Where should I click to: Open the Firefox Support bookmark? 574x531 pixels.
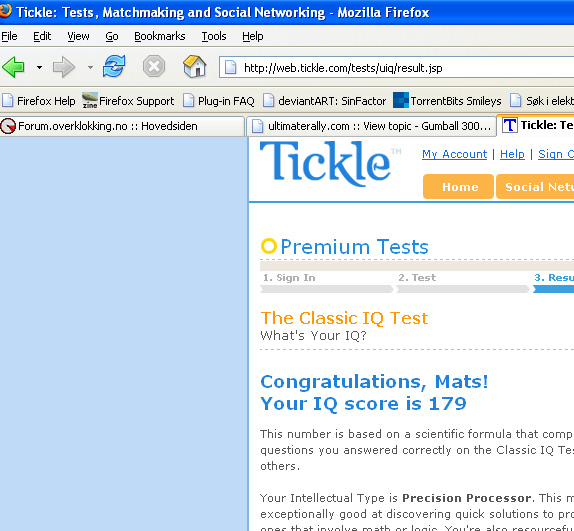[x=128, y=101]
